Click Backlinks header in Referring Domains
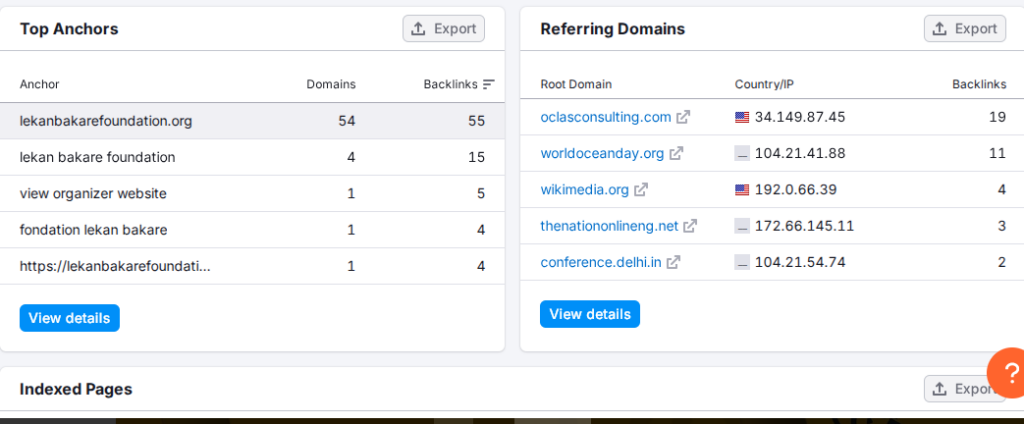Screen dimensions: 1024x424 point(979,84)
